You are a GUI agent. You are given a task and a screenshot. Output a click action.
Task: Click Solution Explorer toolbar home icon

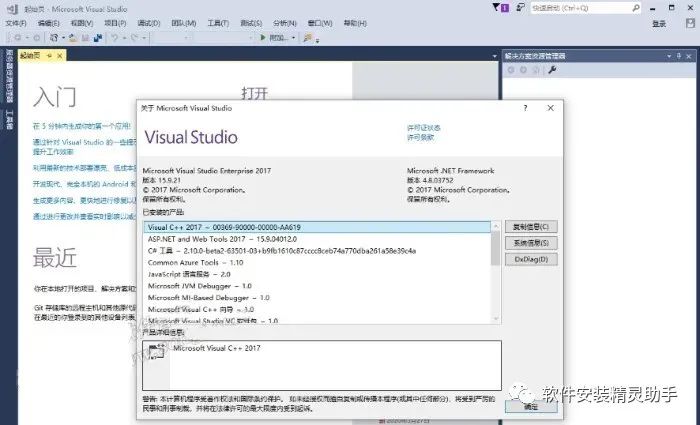[536, 70]
